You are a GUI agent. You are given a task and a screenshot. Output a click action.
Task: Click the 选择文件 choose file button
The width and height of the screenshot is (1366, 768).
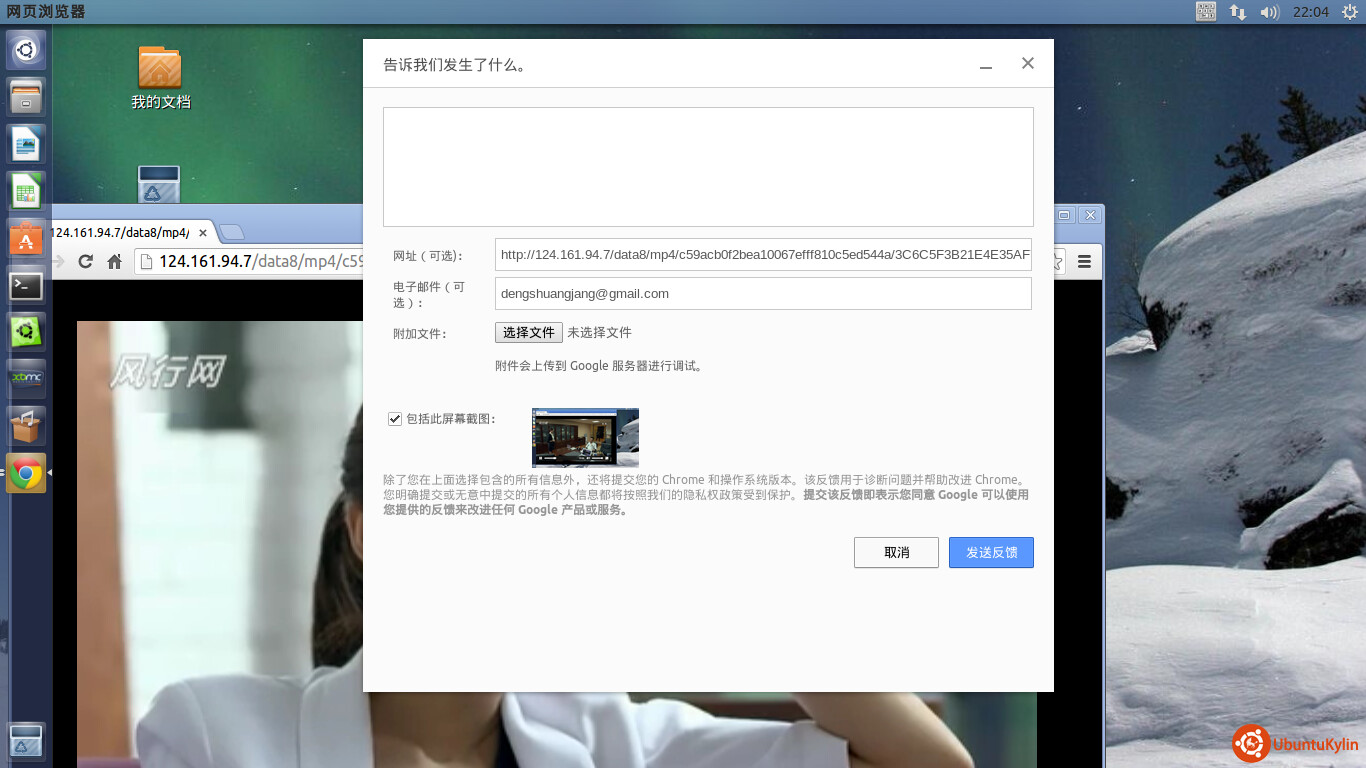pos(528,333)
